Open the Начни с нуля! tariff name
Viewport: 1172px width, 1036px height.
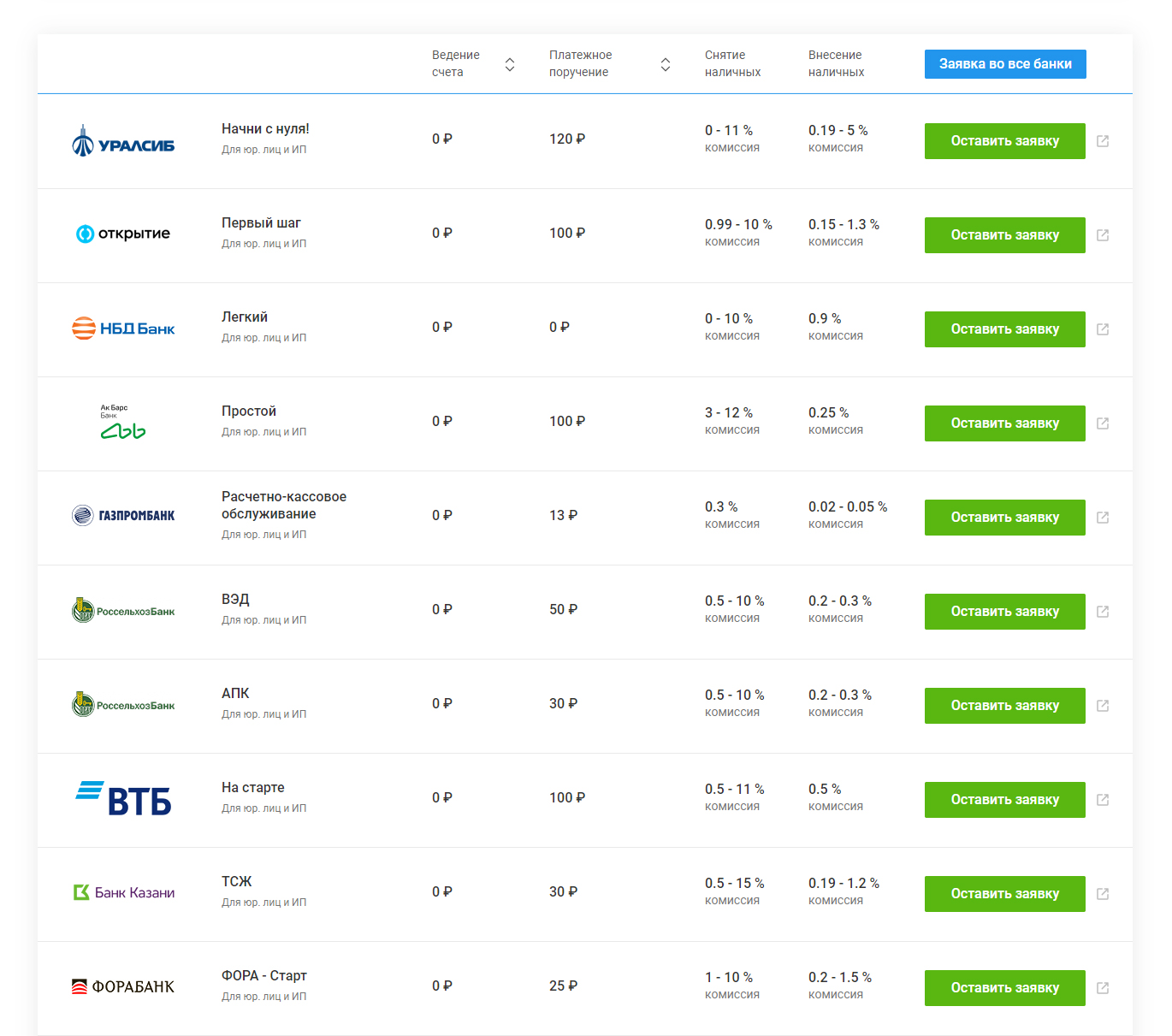point(265,129)
